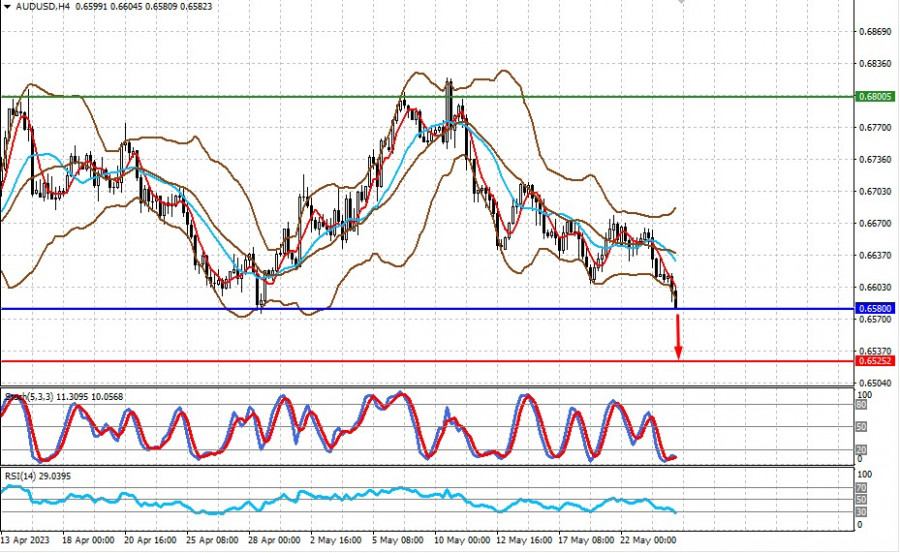This screenshot has width=900, height=553.
Task: Click the 10 May 00:00 time label
Action: (463, 540)
